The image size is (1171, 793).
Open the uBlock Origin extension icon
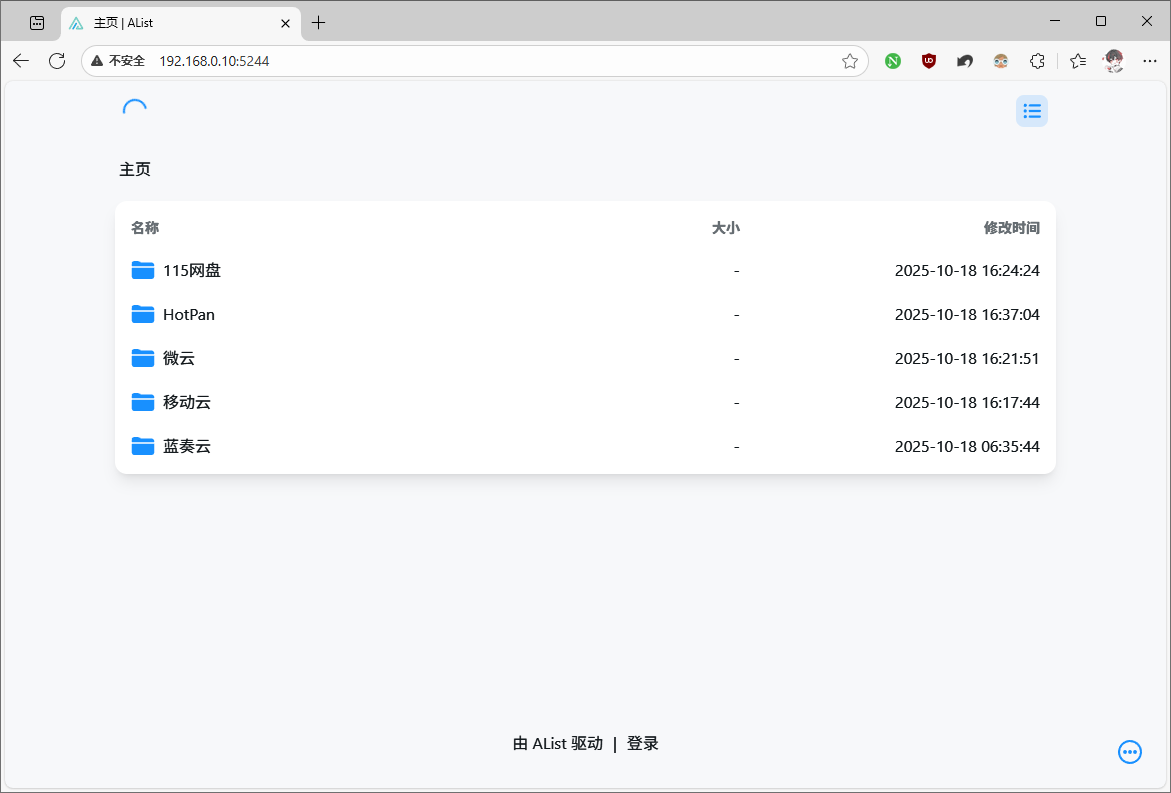click(929, 61)
